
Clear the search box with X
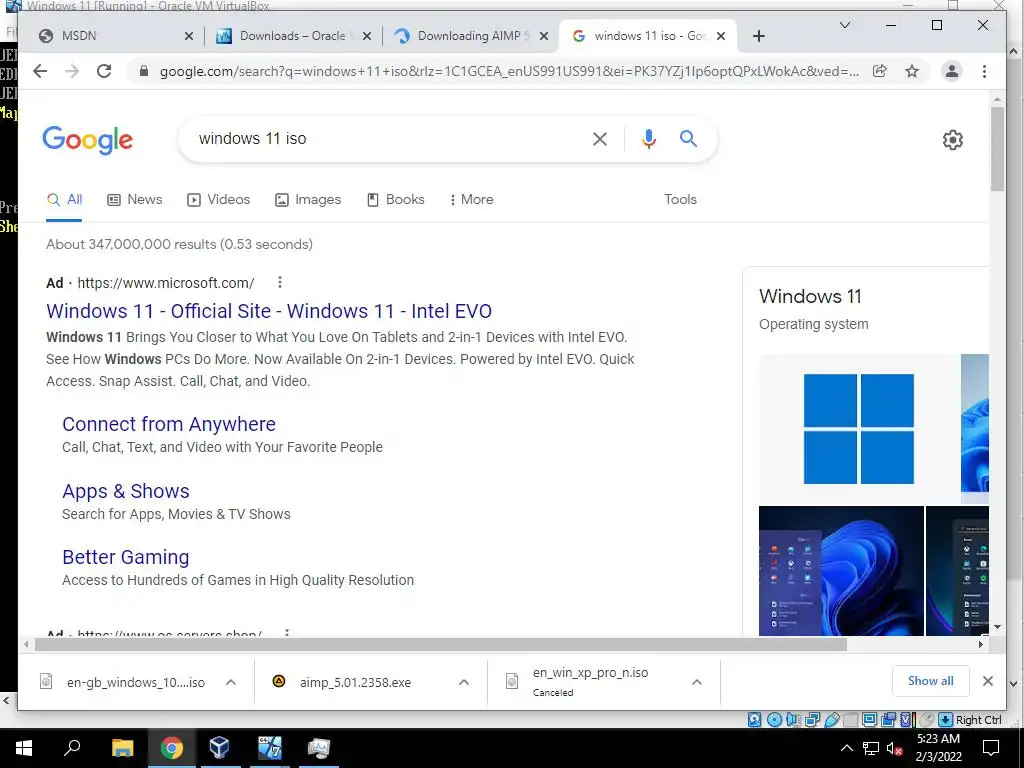point(600,138)
